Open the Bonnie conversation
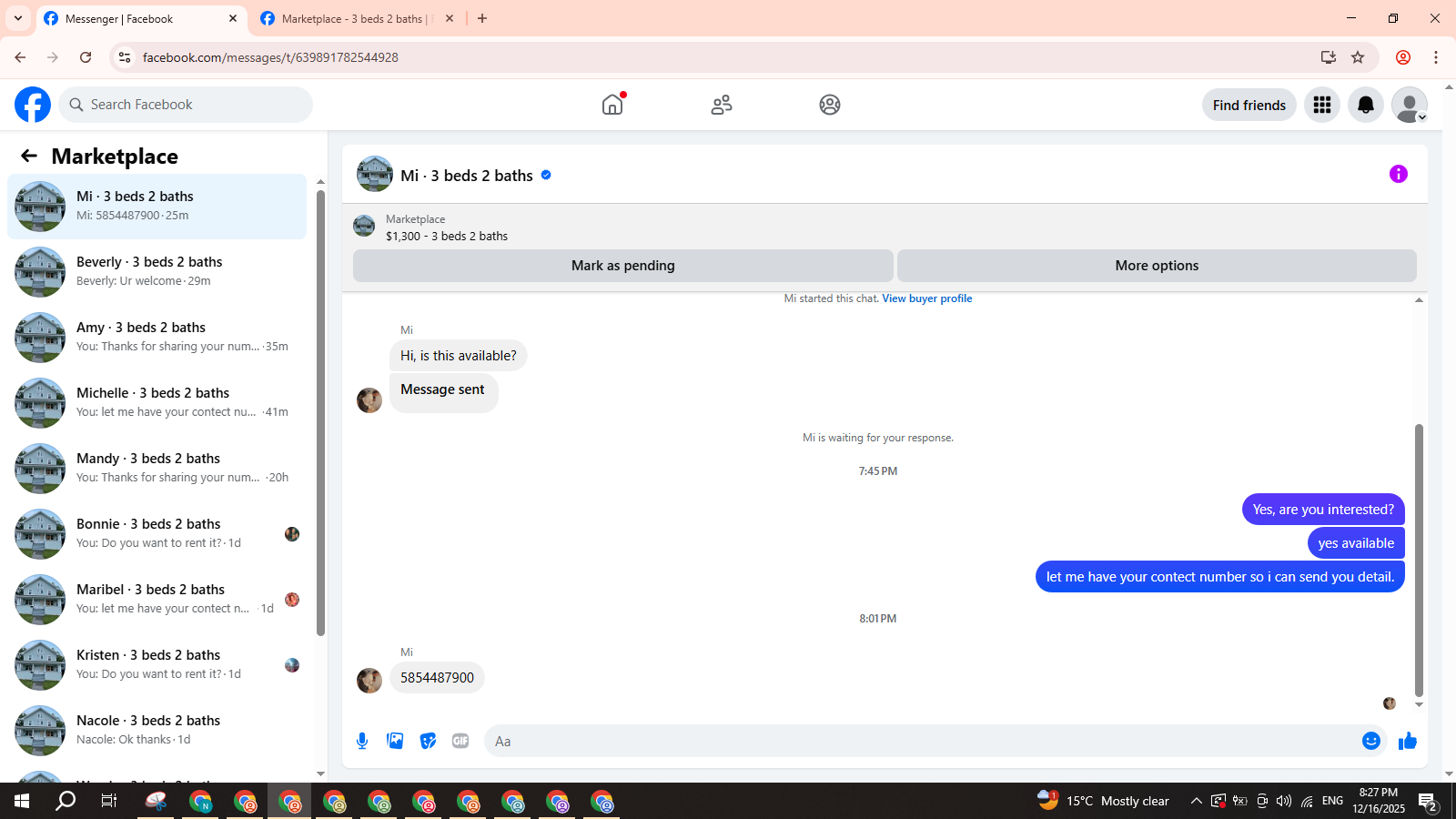This screenshot has height=819, width=1456. pyautogui.click(x=157, y=534)
